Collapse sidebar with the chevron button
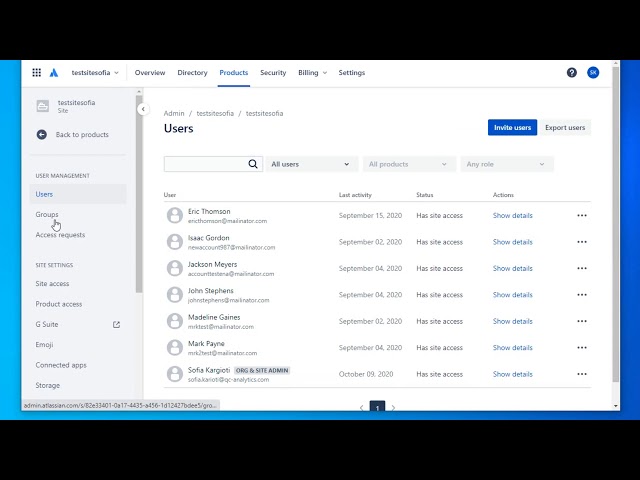The height and width of the screenshot is (480, 640). (x=143, y=109)
